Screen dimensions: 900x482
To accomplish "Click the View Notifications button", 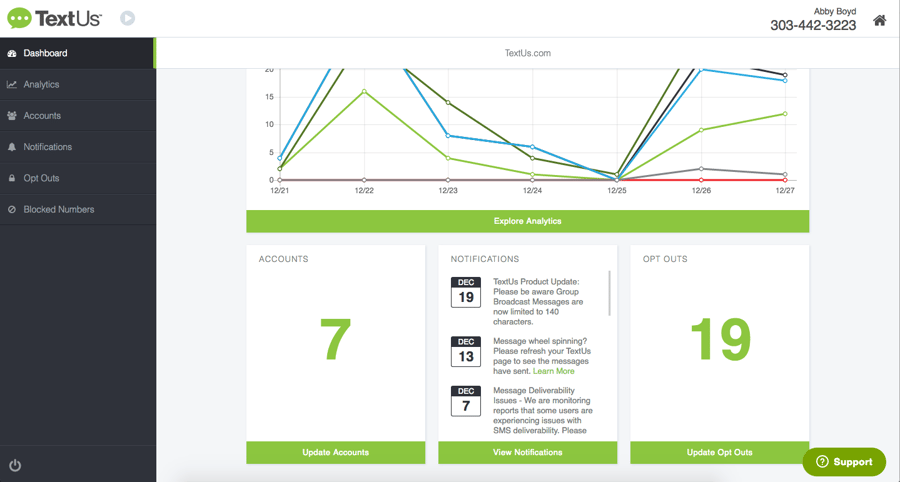I will (x=527, y=452).
